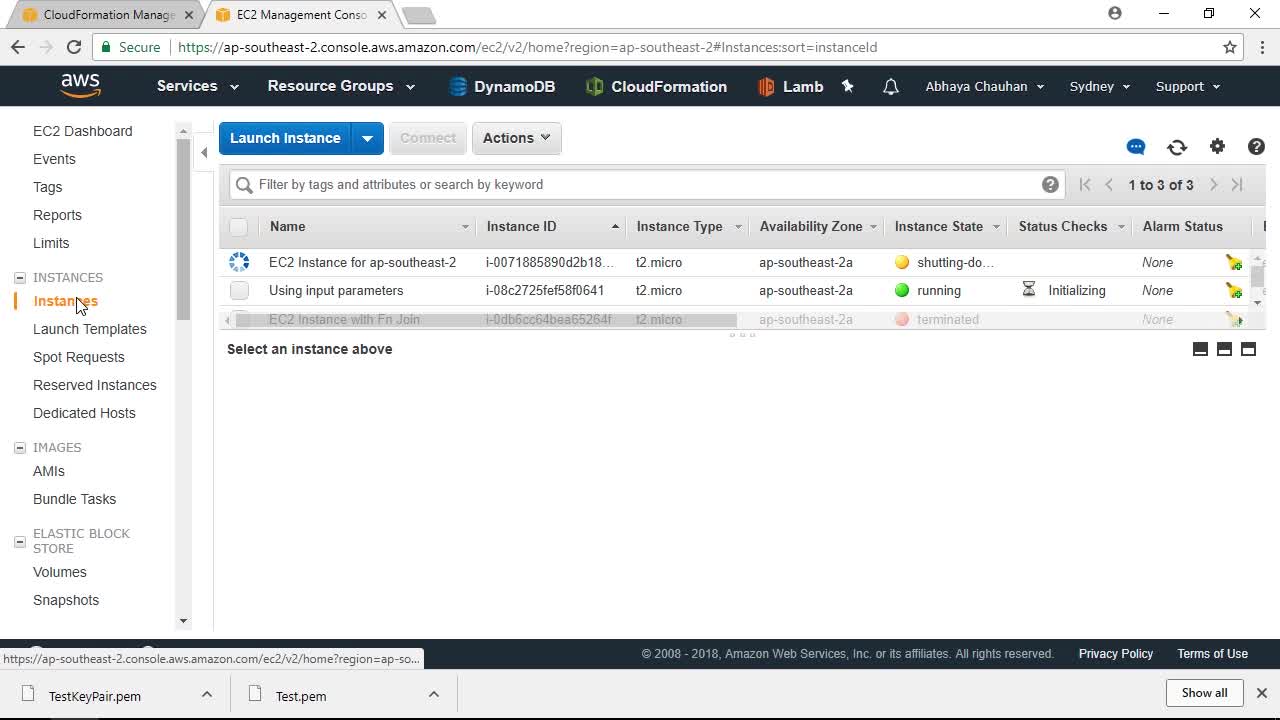Open the CloudFormation shortcut

pyautogui.click(x=656, y=86)
